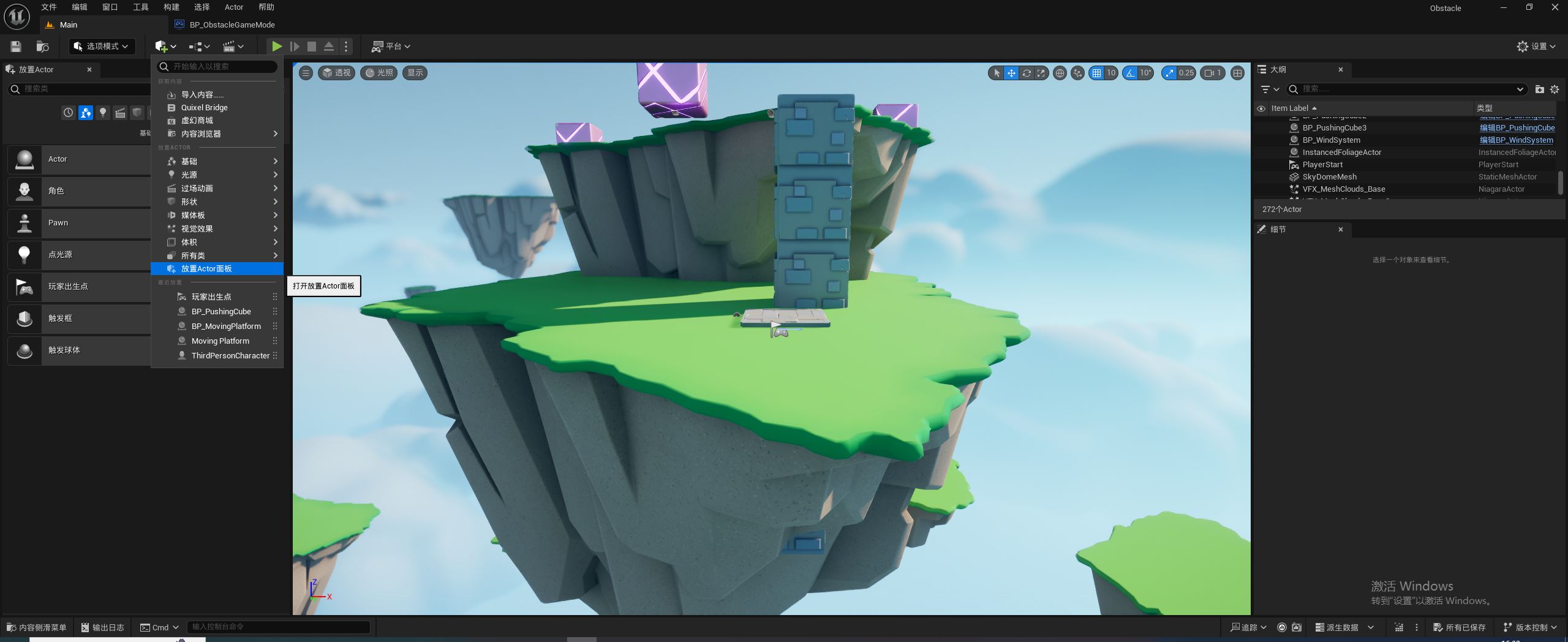This screenshot has width=1568, height=642.
Task: Open the grid snap size value 10
Action: coord(1111,73)
